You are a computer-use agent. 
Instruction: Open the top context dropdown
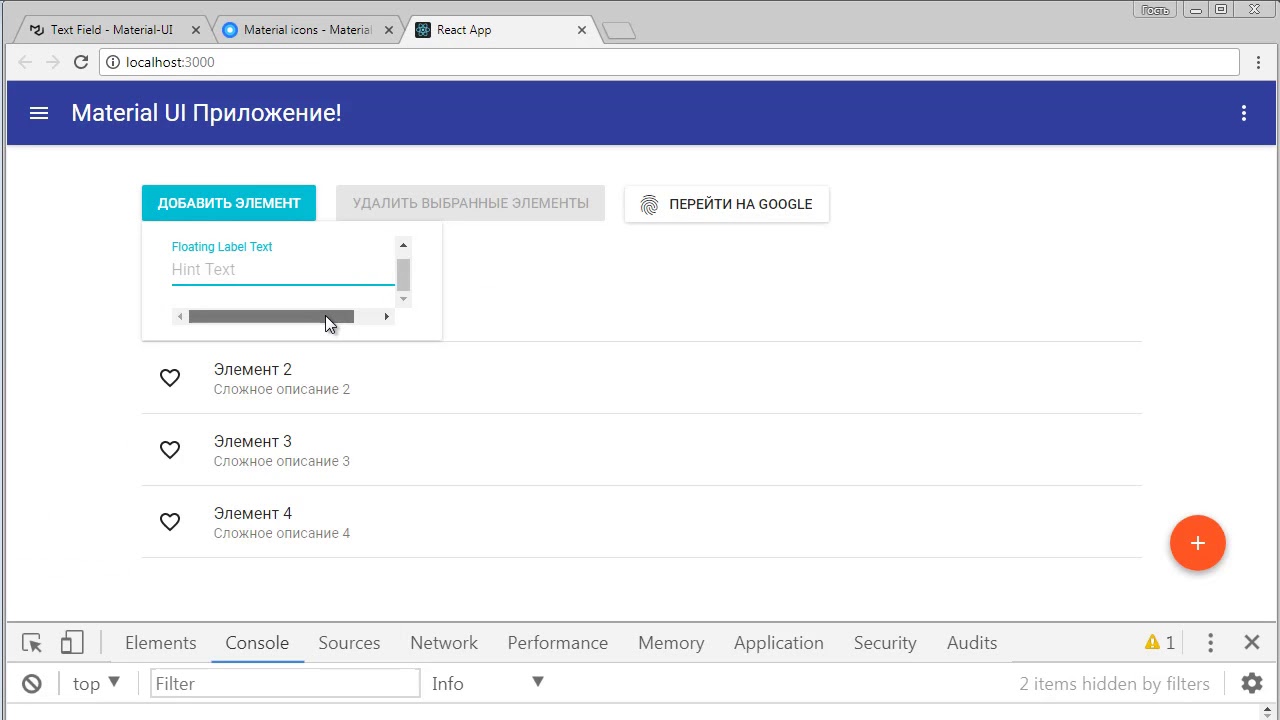[x=96, y=684]
